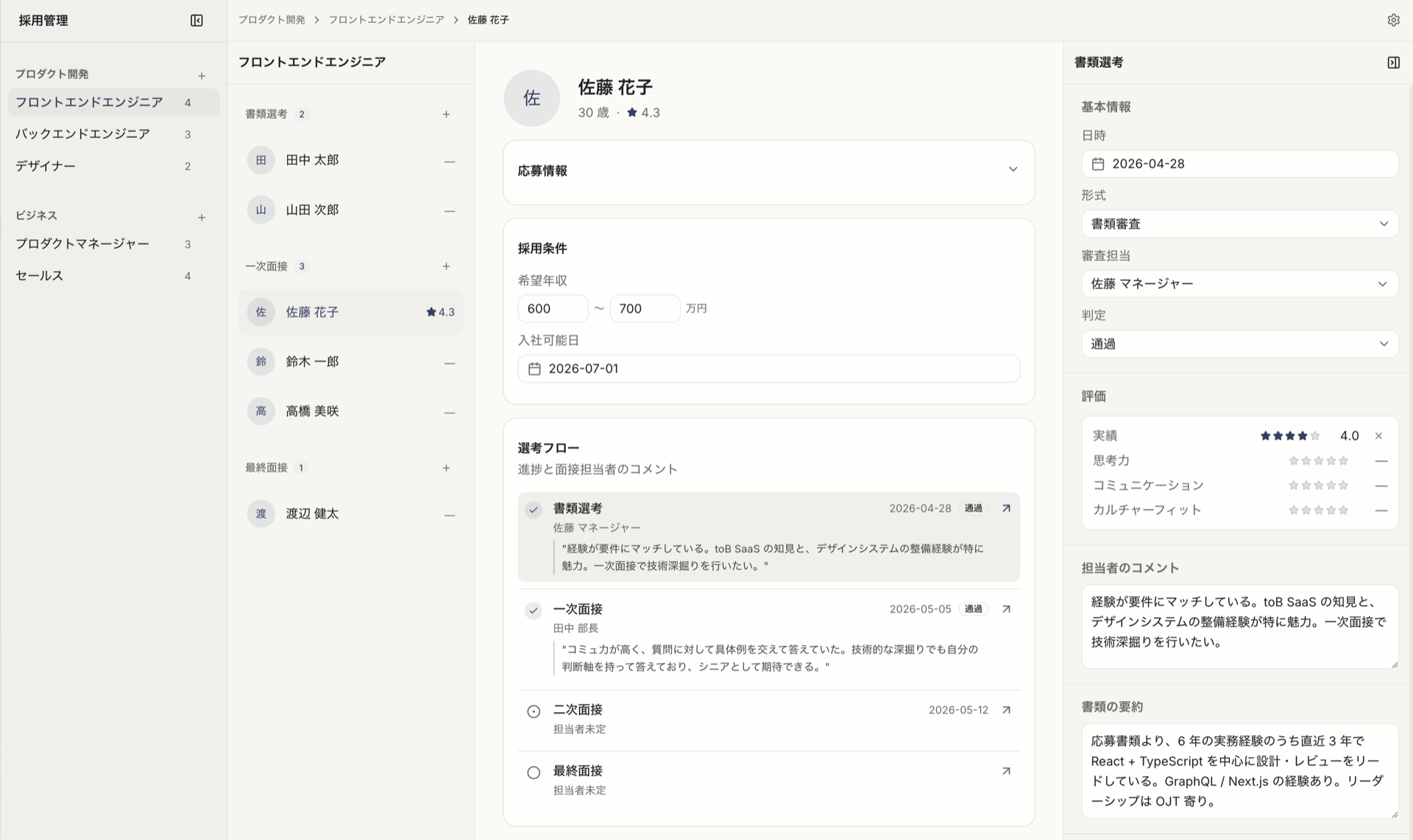1413x840 pixels.
Task: Open settings gear in top bar
Action: pyautogui.click(x=1393, y=21)
